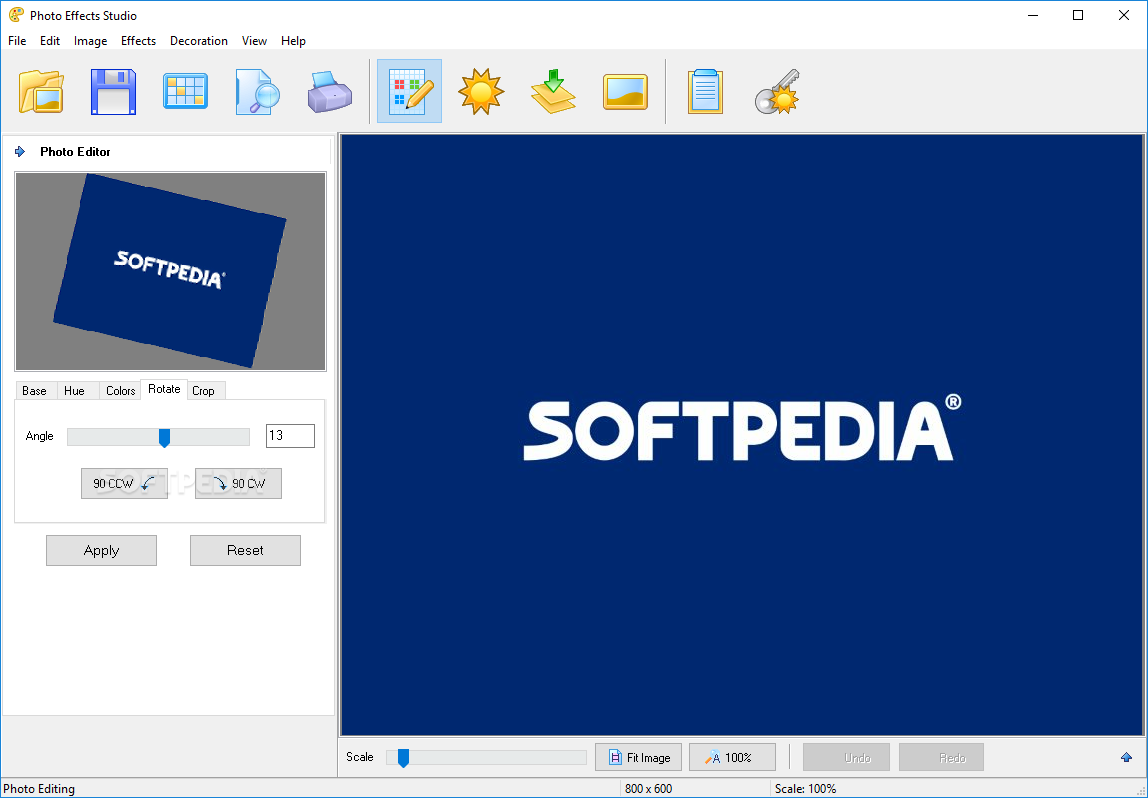Switch to the Base tab
1148x798 pixels.
(34, 391)
